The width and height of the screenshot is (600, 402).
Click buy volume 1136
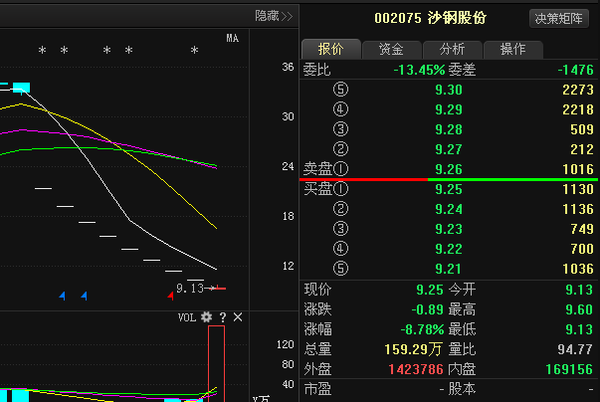click(x=578, y=209)
